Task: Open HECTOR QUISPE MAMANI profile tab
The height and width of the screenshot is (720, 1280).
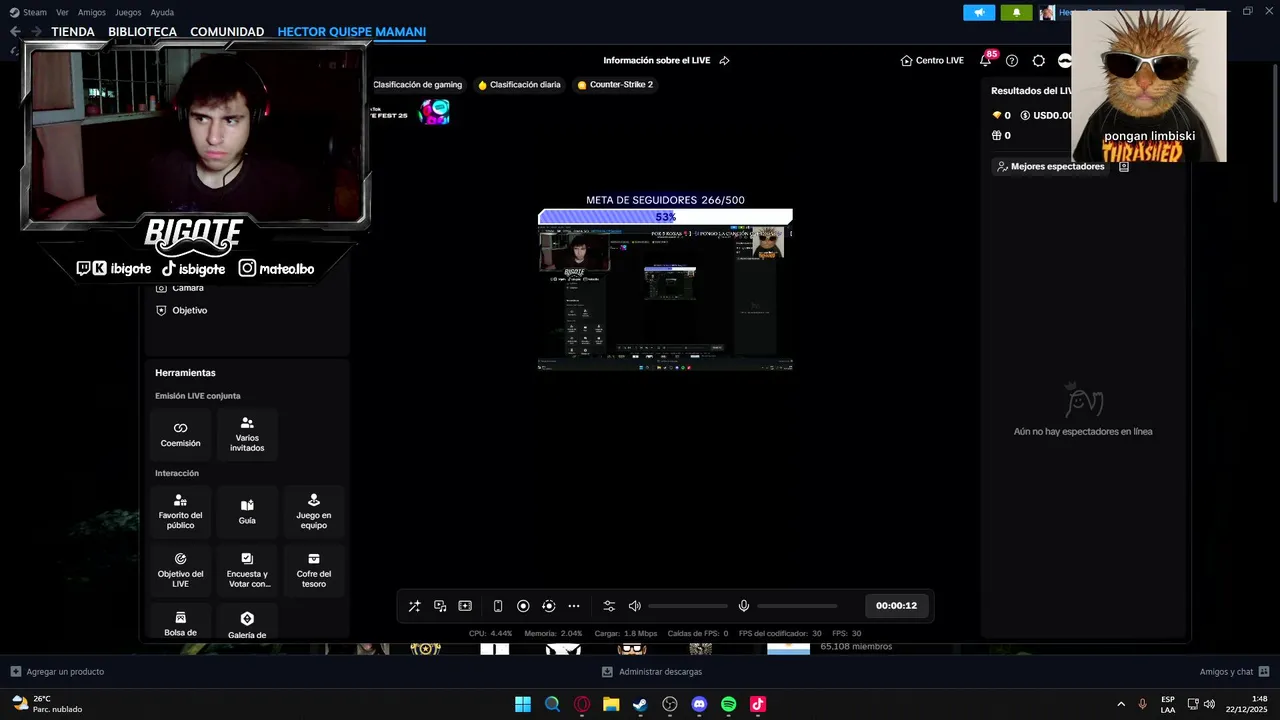Action: tap(351, 32)
